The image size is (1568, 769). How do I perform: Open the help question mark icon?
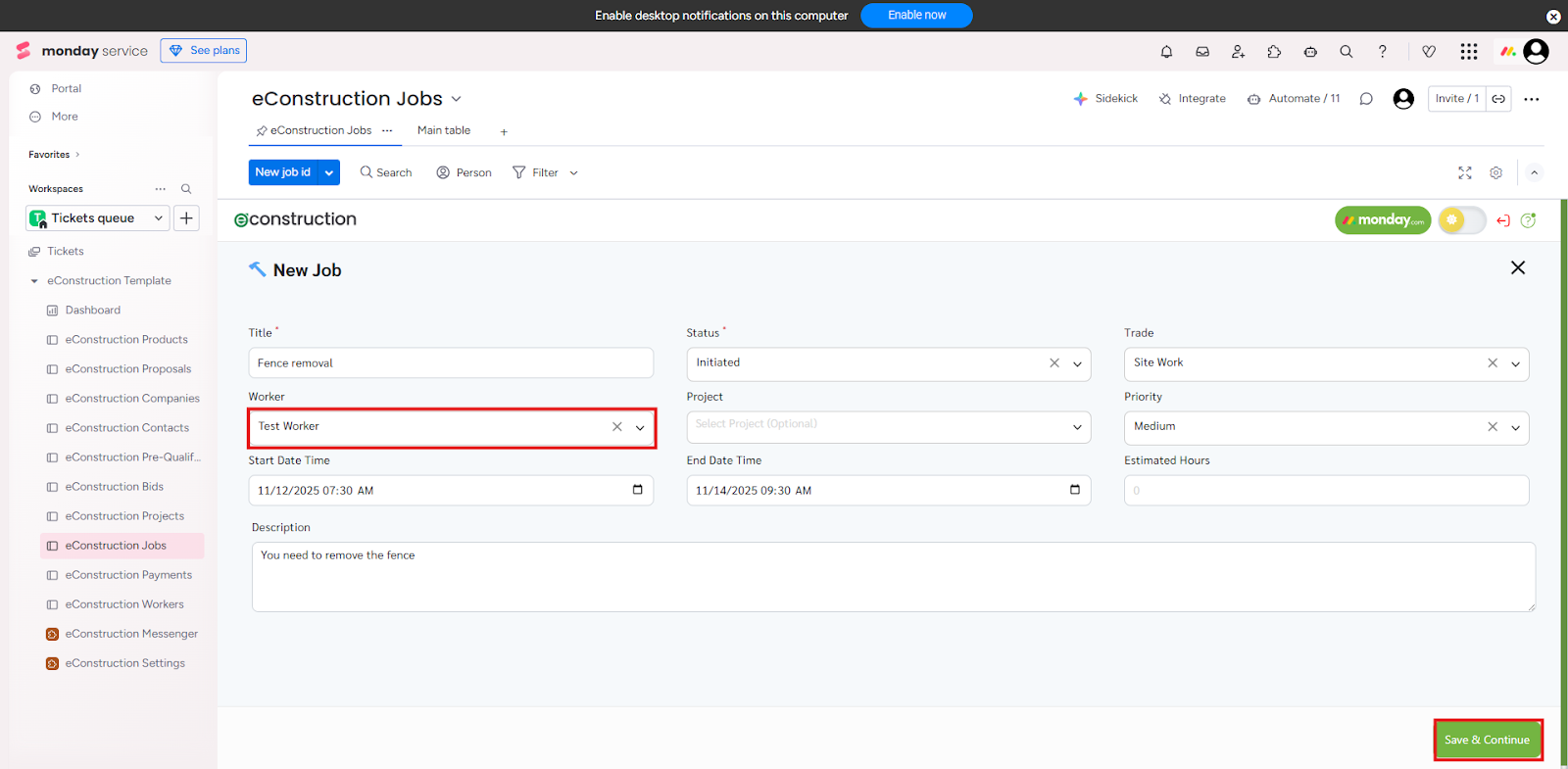tap(1382, 52)
